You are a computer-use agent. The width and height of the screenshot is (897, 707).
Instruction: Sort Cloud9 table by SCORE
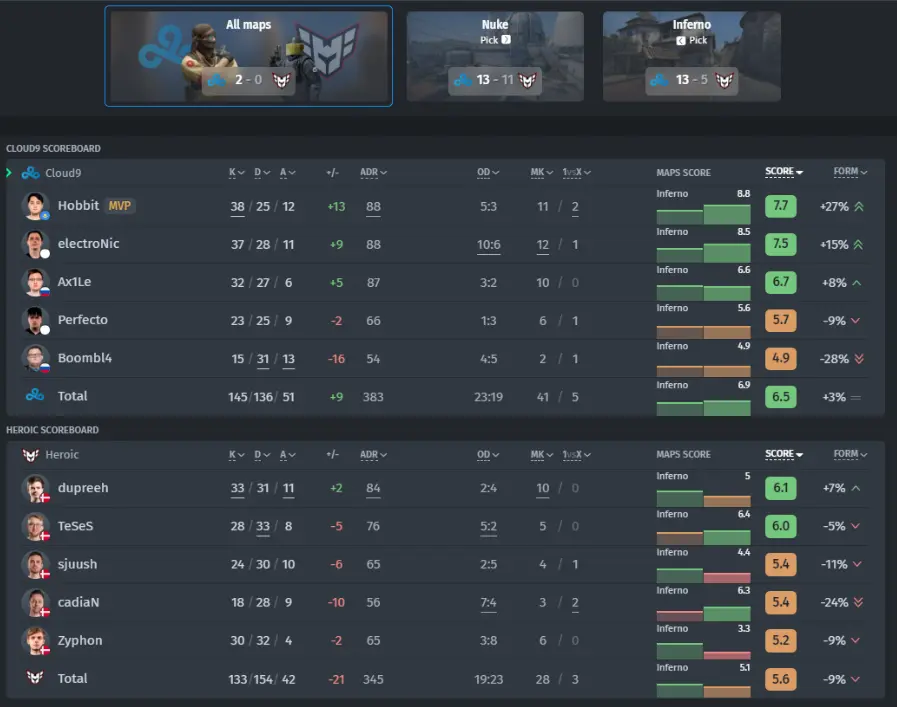784,172
